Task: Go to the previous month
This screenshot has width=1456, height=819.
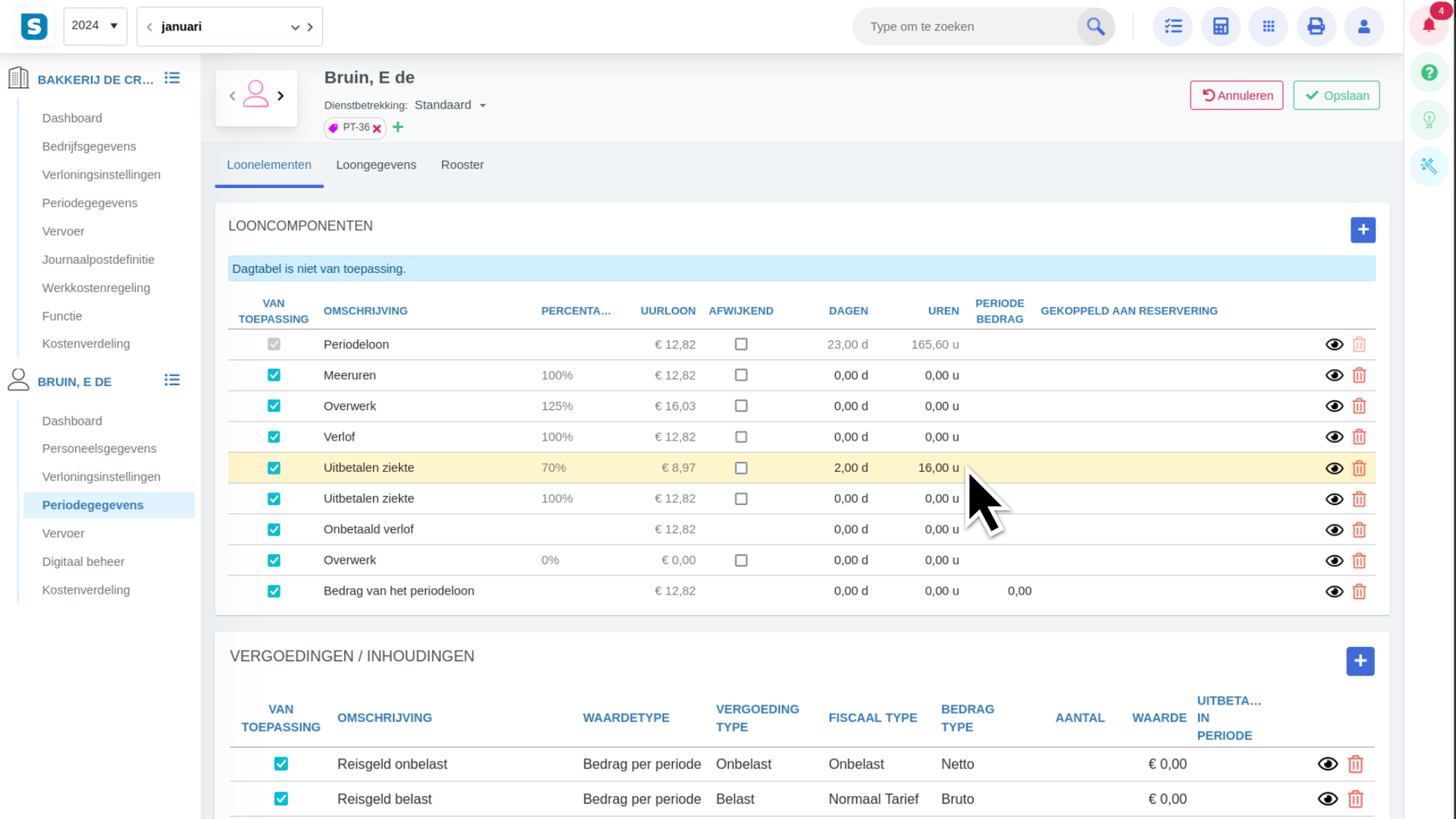Action: (x=149, y=27)
